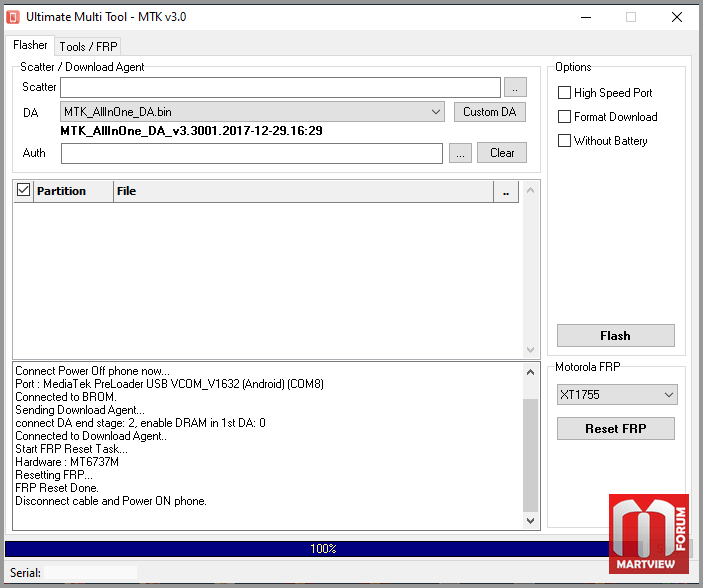
Task: Click the '..' column header button
Action: pyautogui.click(x=506, y=192)
